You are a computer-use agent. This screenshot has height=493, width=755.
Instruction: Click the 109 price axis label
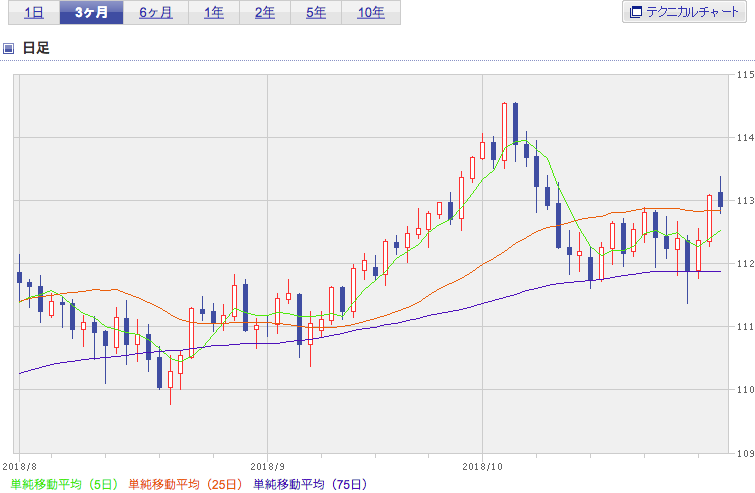745,453
